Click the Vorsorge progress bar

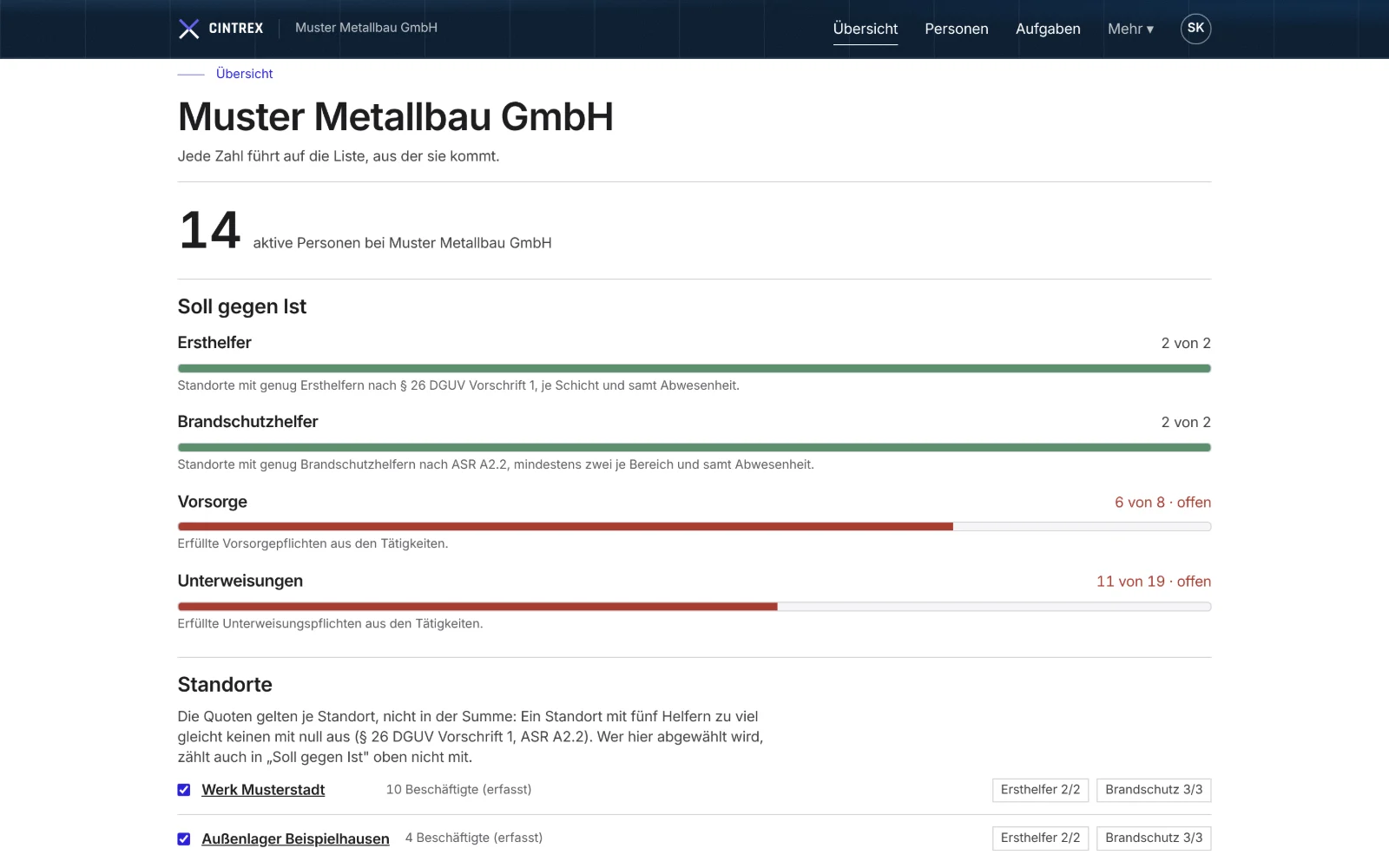click(x=694, y=527)
